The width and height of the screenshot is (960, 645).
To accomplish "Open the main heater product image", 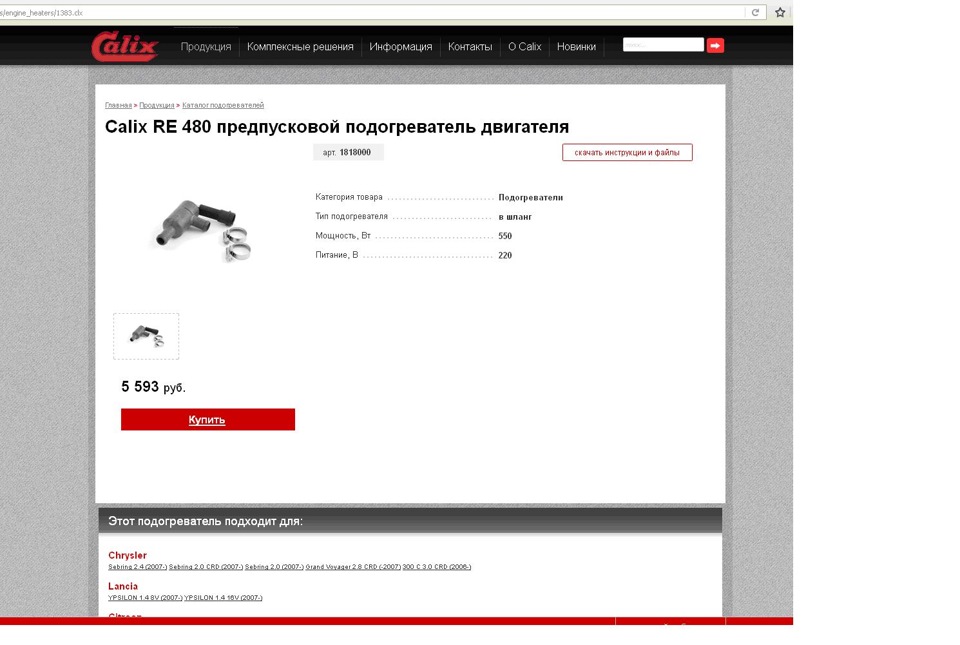I will (200, 229).
